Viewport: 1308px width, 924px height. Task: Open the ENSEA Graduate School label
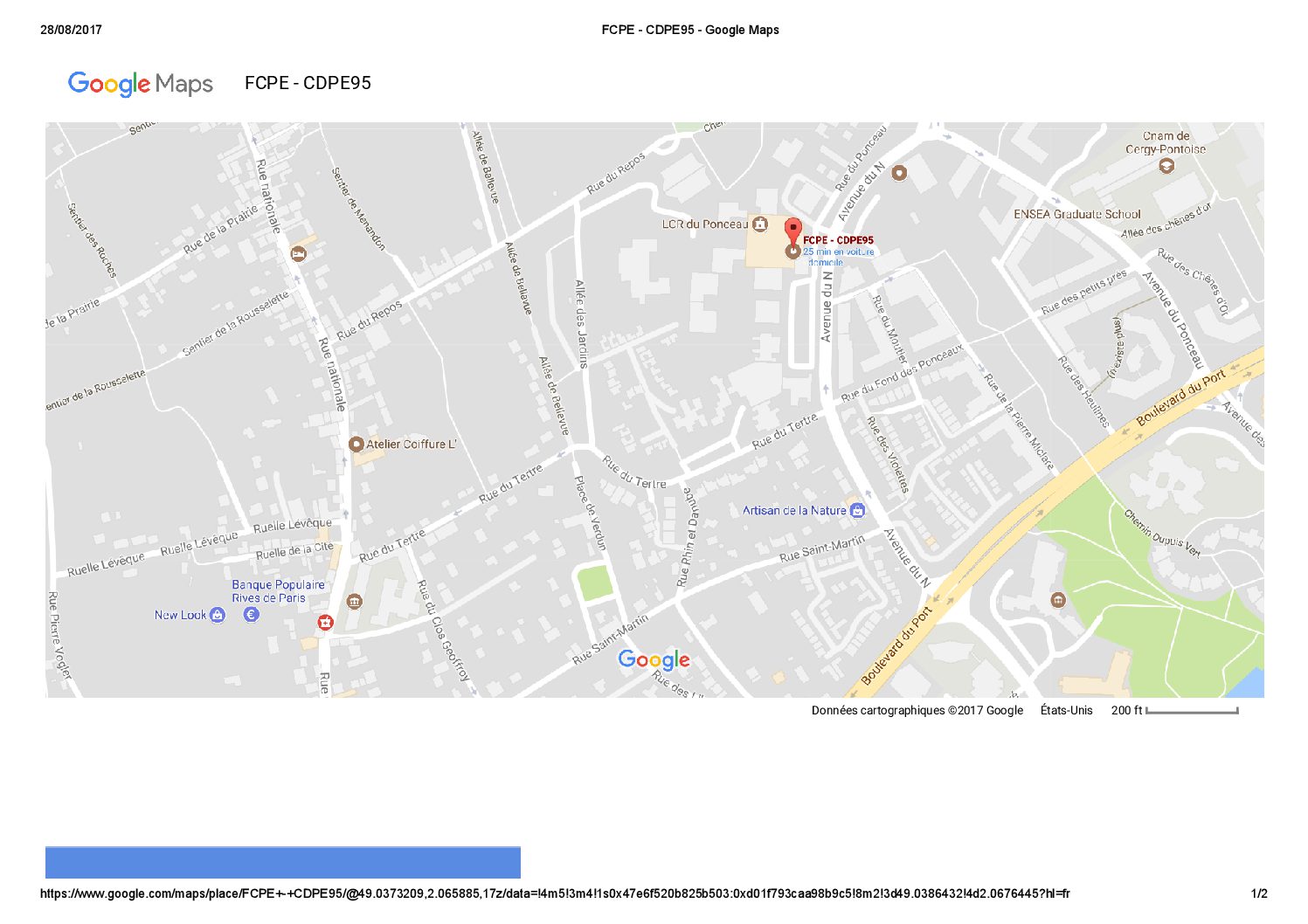pos(1076,214)
